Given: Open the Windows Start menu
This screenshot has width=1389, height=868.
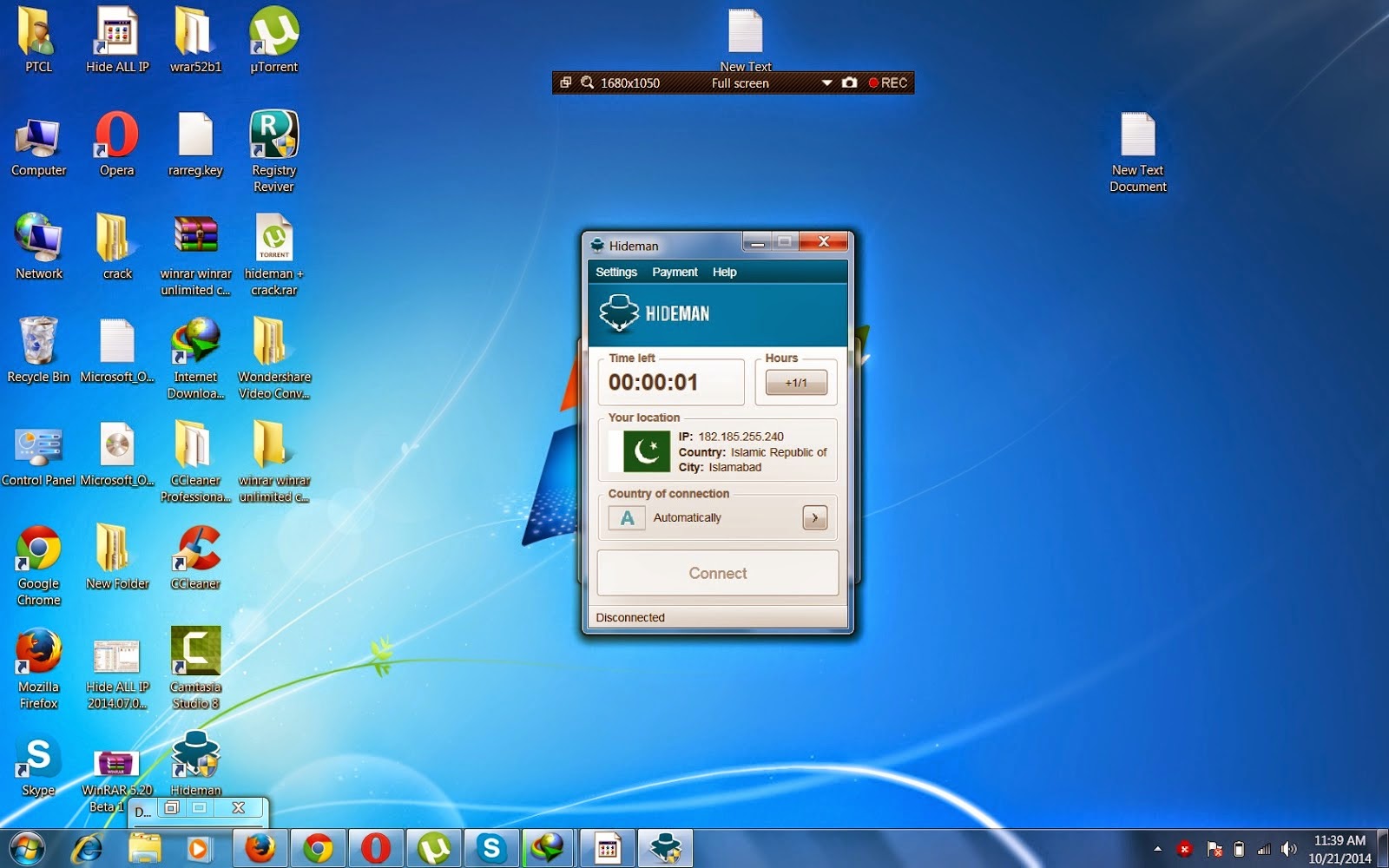Looking at the screenshot, I should 27,848.
